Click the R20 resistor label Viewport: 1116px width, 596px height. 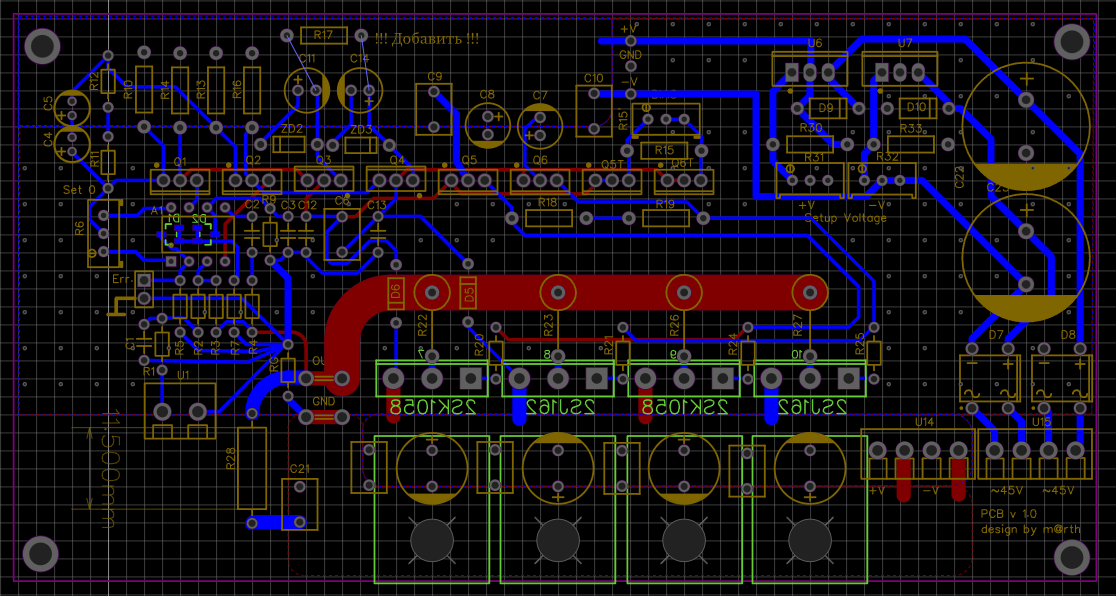point(479,343)
